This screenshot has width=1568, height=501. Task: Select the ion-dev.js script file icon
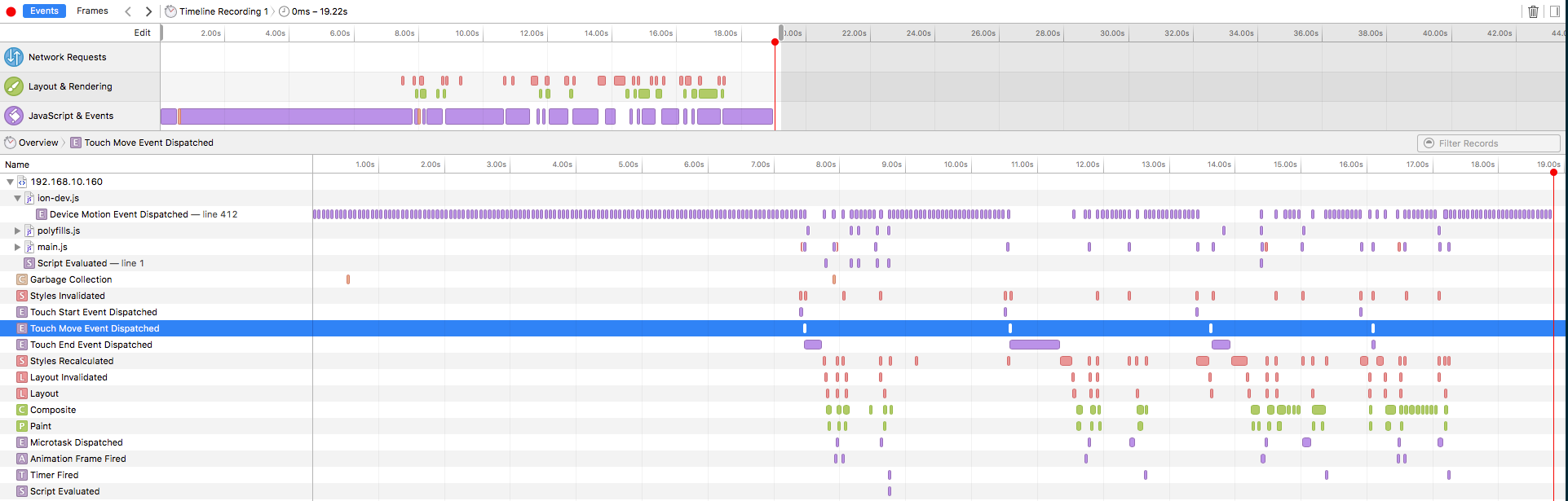click(x=29, y=198)
